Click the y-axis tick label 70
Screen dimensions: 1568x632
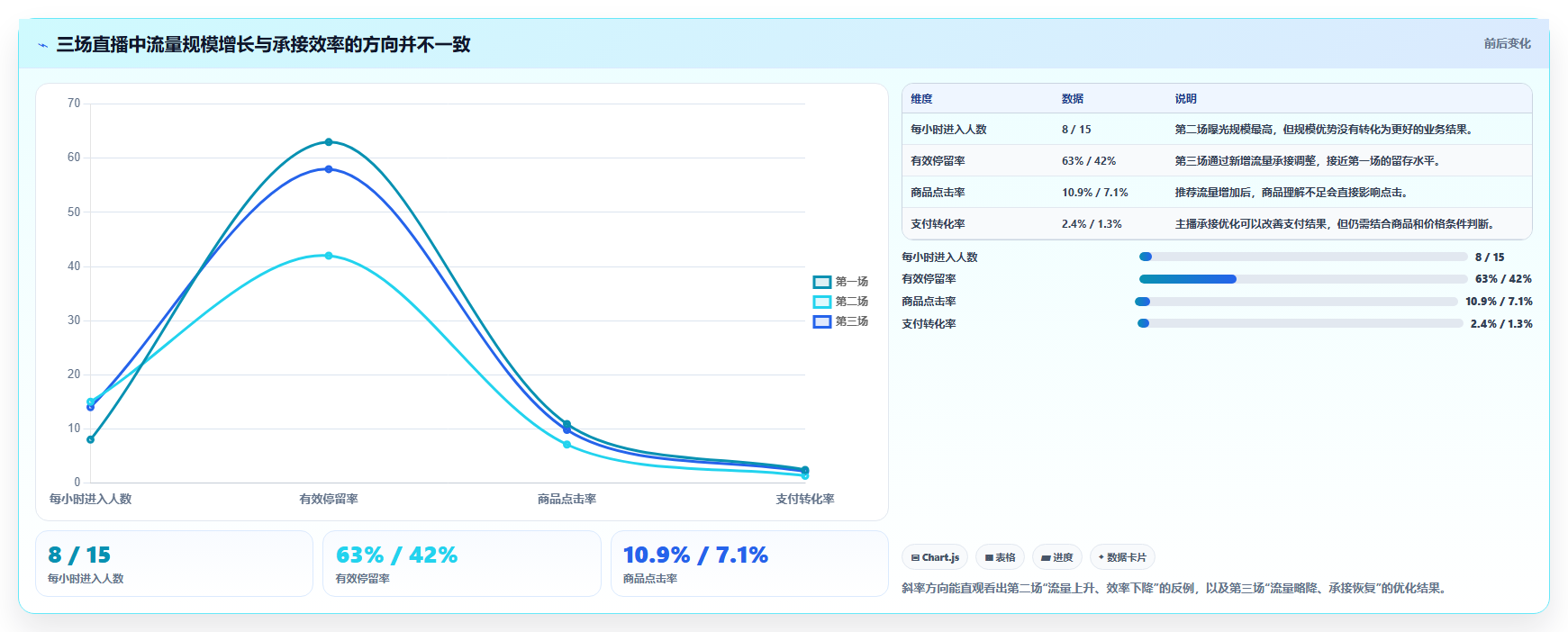[x=74, y=104]
